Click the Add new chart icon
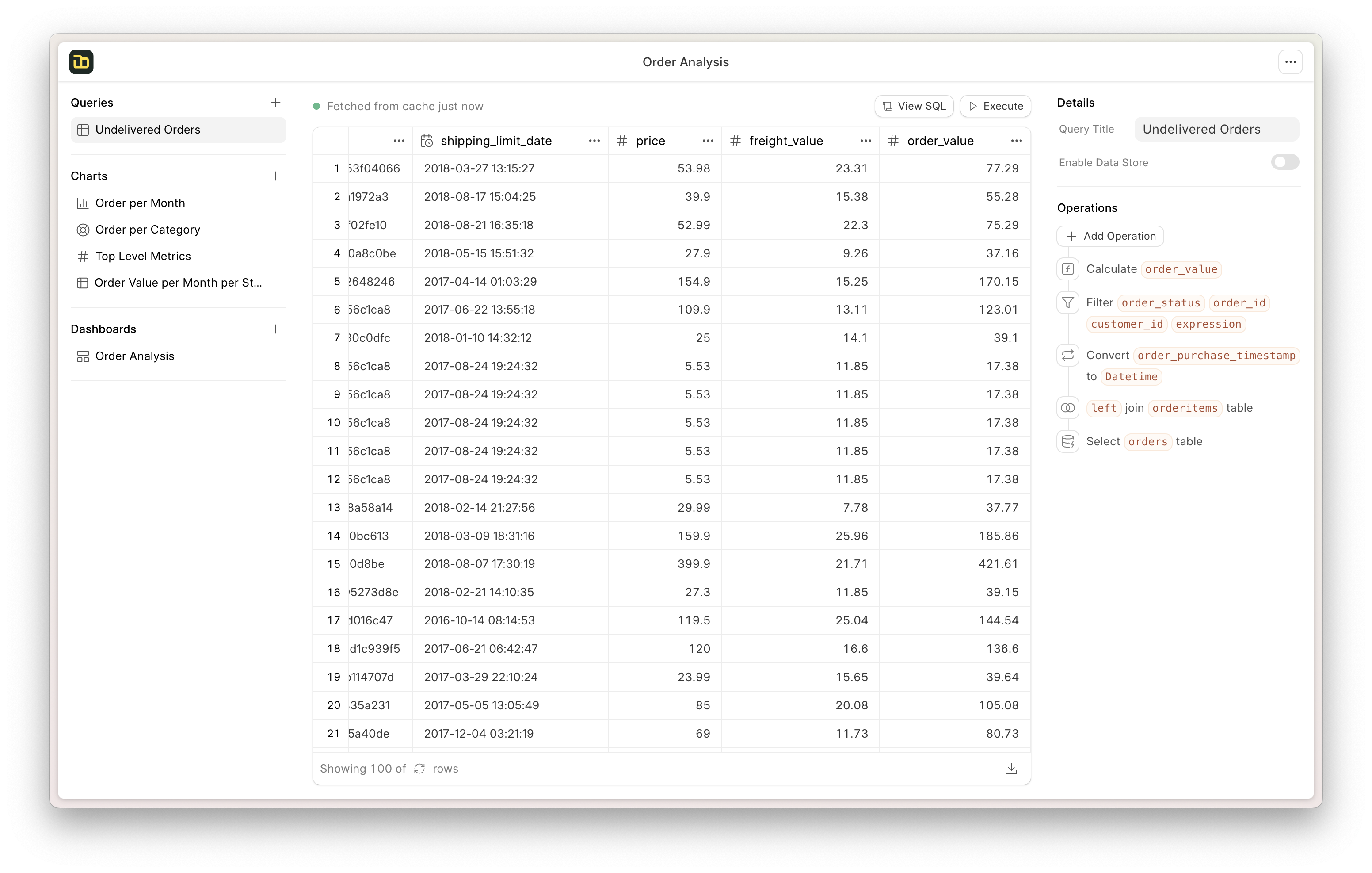The width and height of the screenshot is (1372, 873). (277, 176)
